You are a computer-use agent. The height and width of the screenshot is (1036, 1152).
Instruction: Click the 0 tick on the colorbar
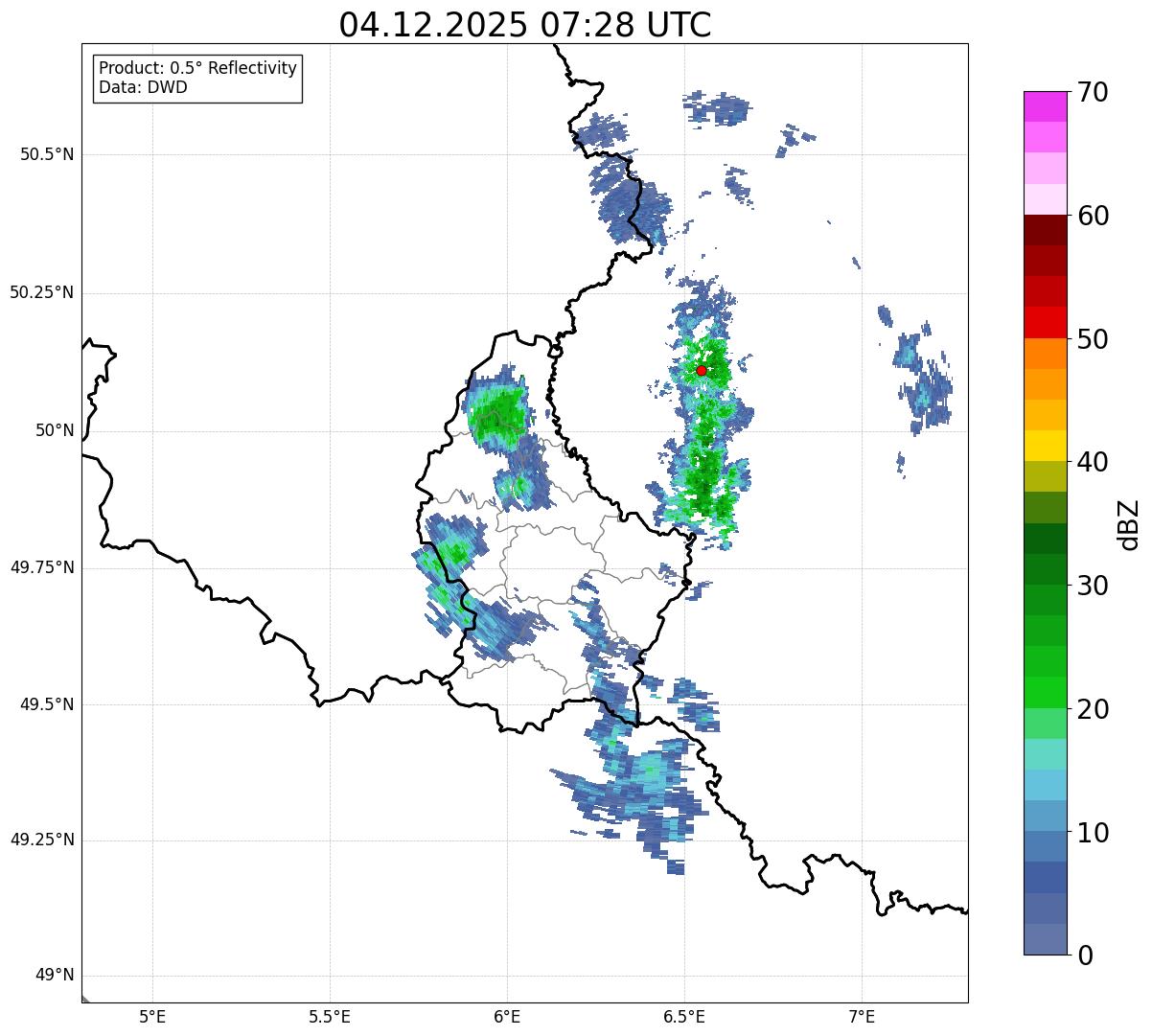coord(1085,955)
